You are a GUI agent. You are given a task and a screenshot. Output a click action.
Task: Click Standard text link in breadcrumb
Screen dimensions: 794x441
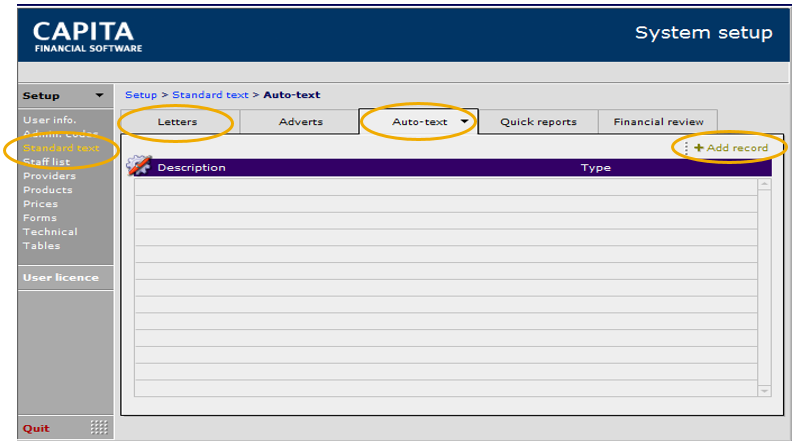click(x=210, y=95)
